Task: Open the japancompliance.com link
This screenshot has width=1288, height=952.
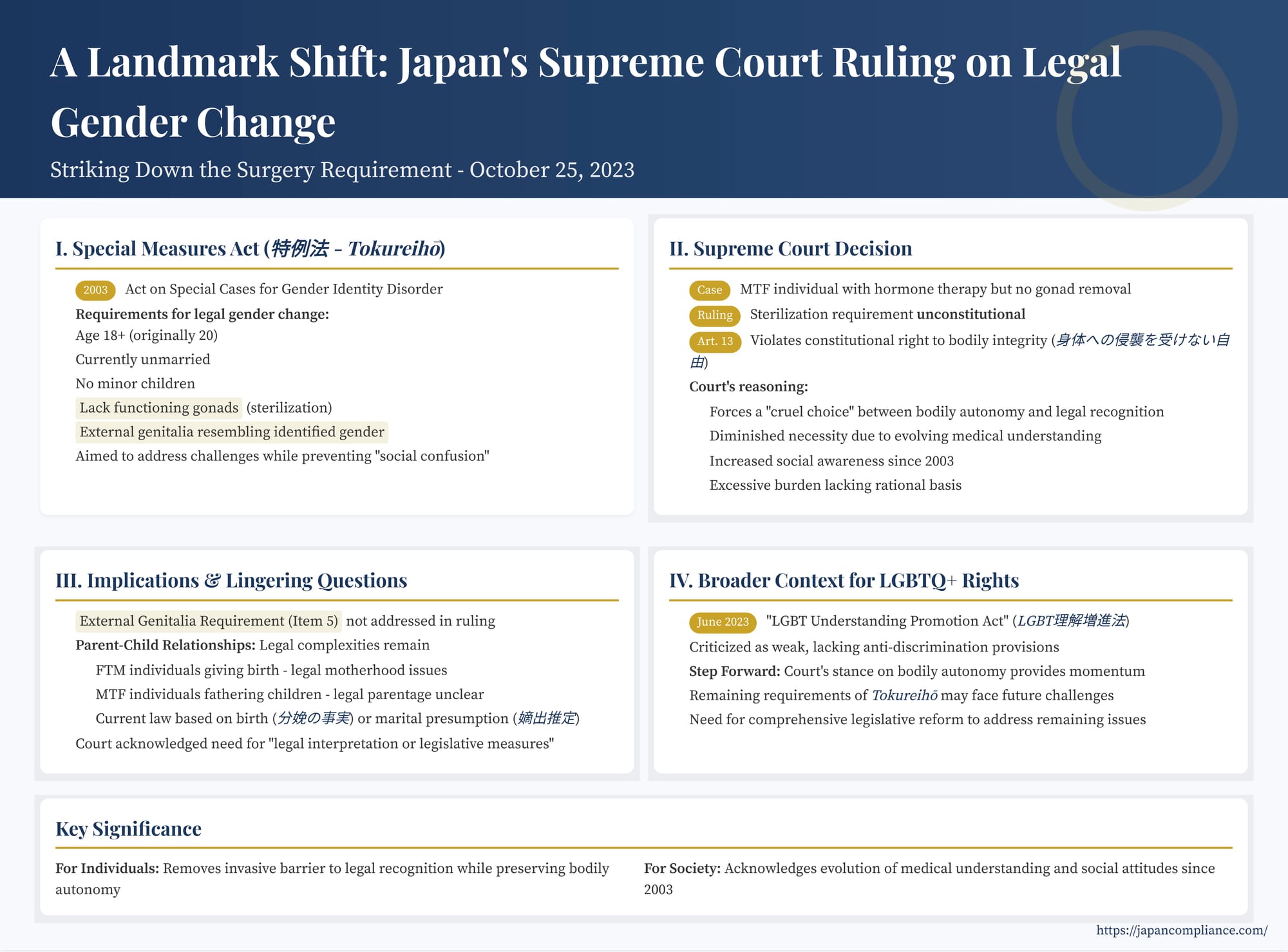Action: [x=1182, y=930]
